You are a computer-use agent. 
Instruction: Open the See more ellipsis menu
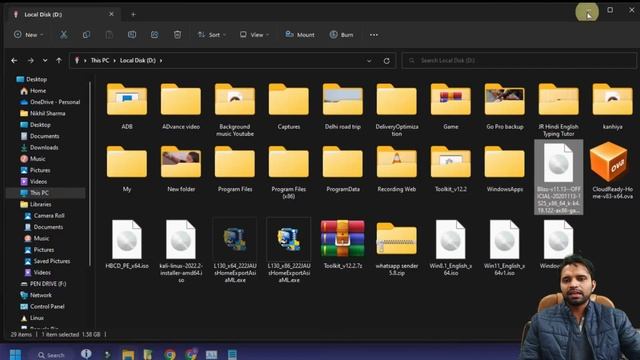click(373, 35)
